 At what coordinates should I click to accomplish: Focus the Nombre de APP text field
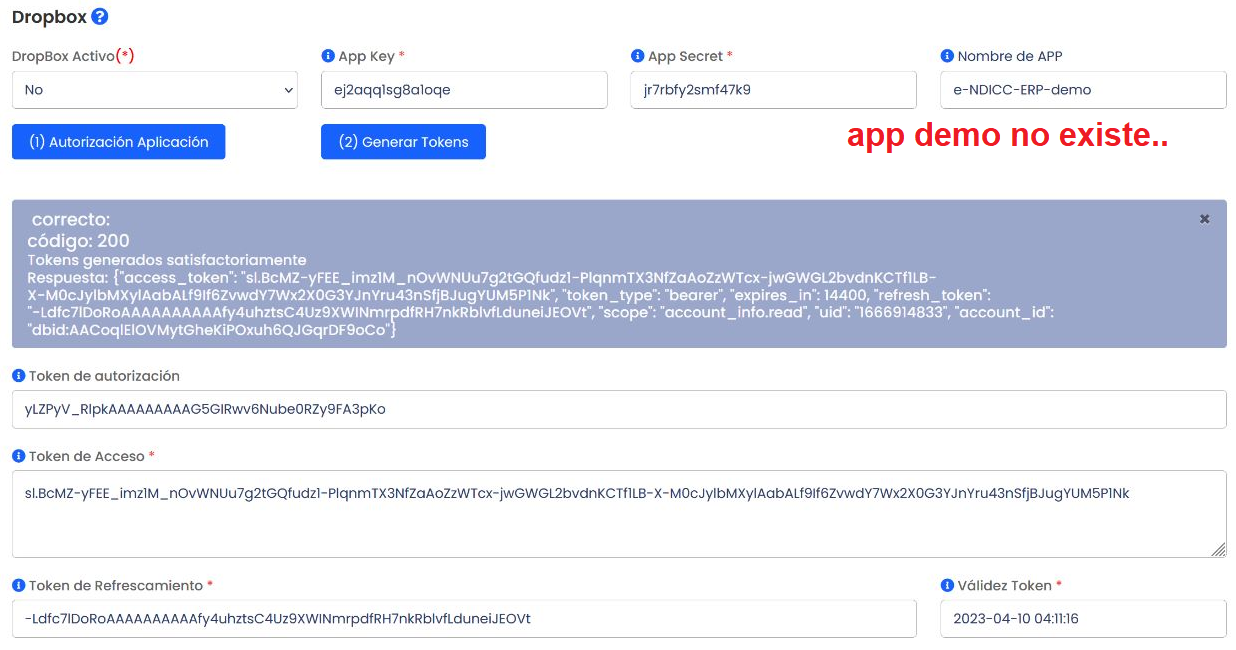point(1082,90)
